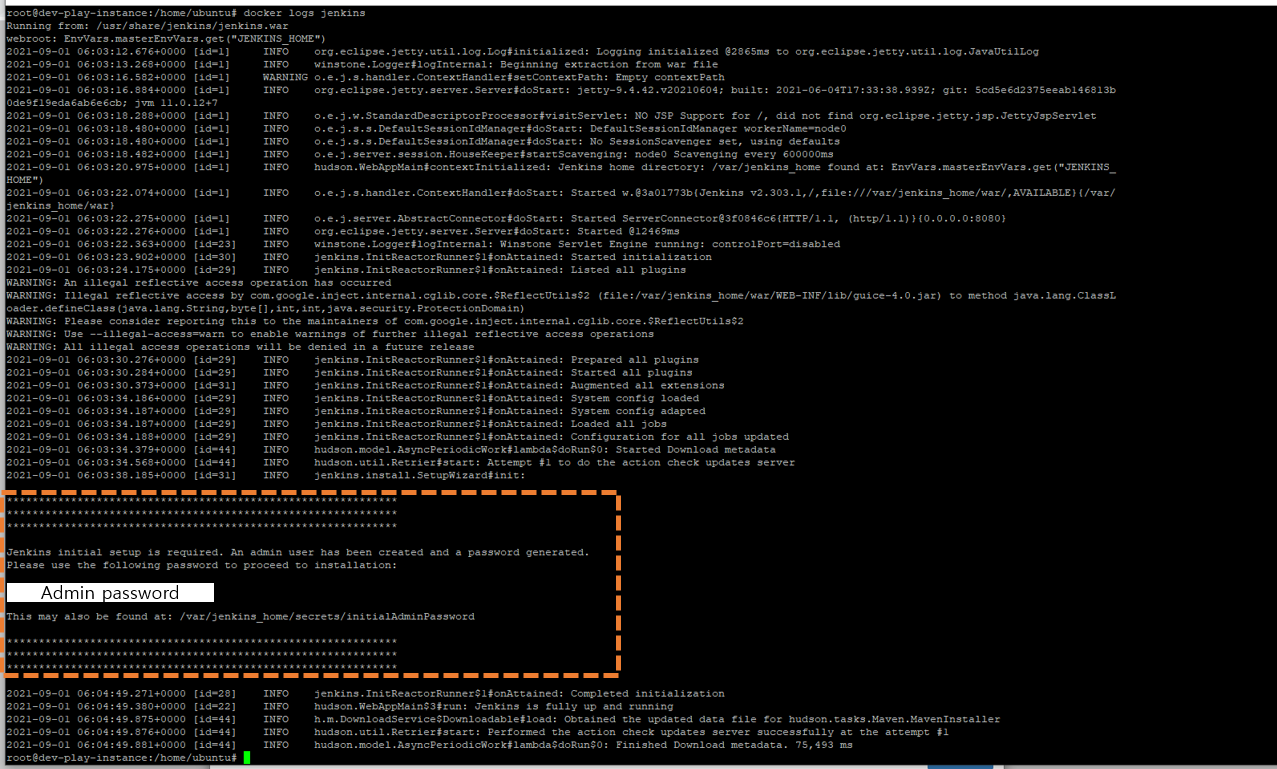Click "Configuration for all jobs updated" message

(x=680, y=437)
